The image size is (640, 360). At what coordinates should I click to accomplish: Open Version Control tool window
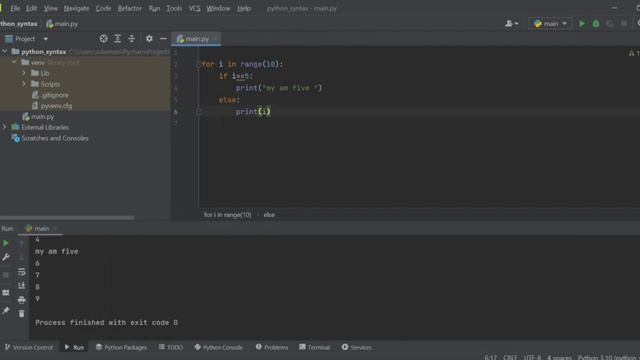click(29, 347)
